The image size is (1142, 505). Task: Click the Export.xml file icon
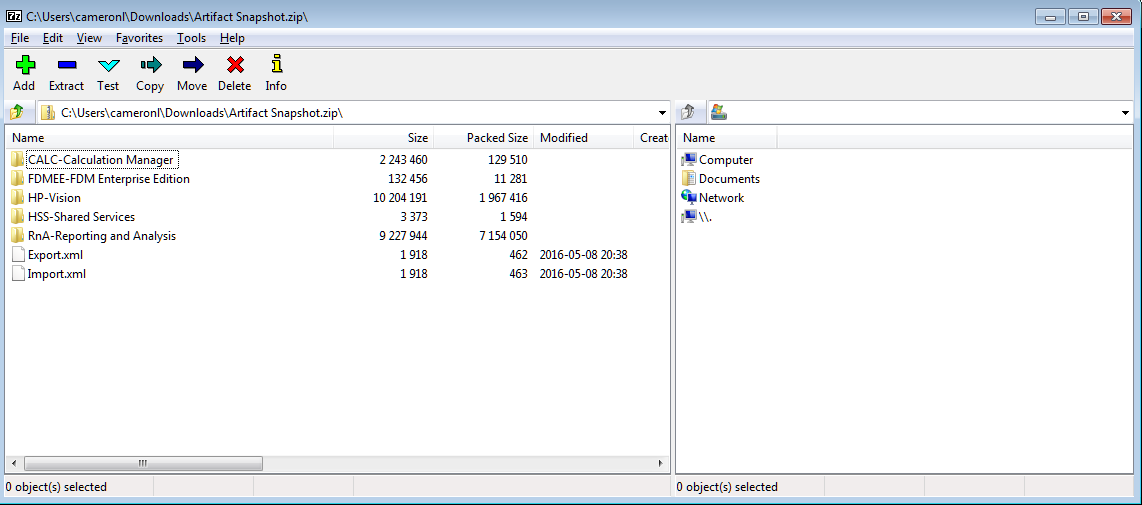pos(18,254)
